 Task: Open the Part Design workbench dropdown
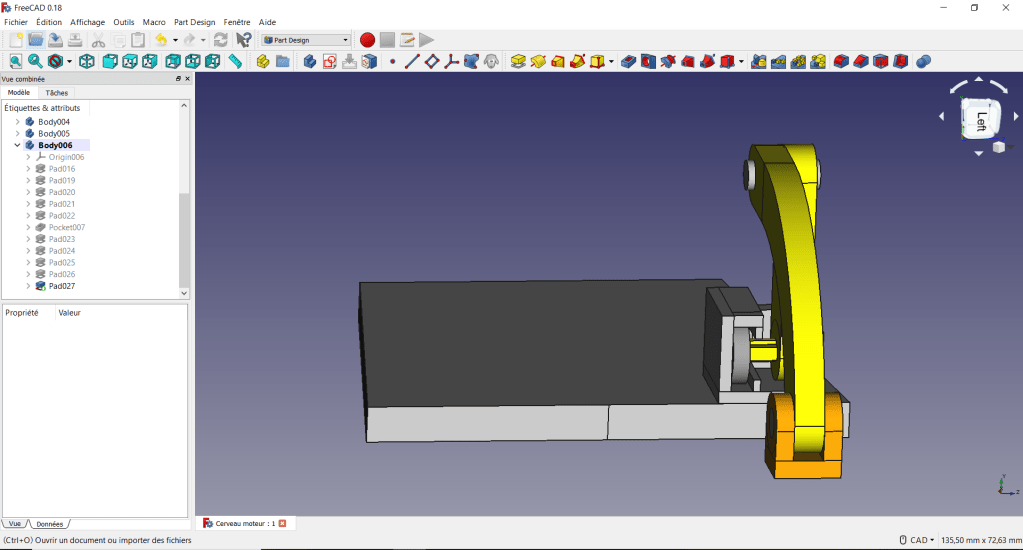click(306, 40)
